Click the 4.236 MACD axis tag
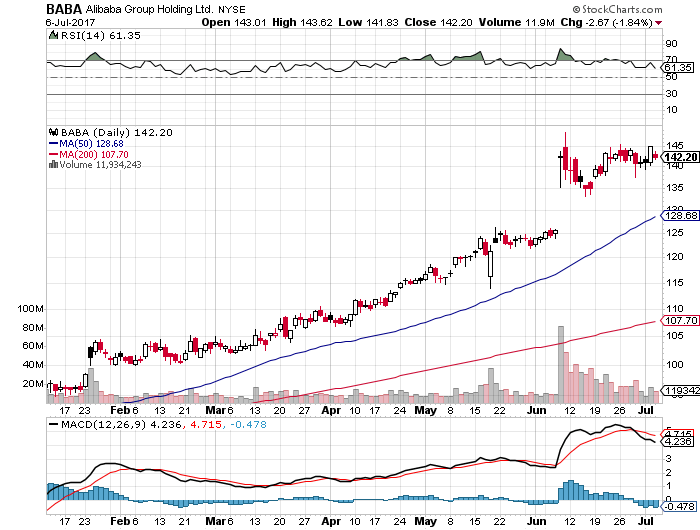 (x=678, y=442)
